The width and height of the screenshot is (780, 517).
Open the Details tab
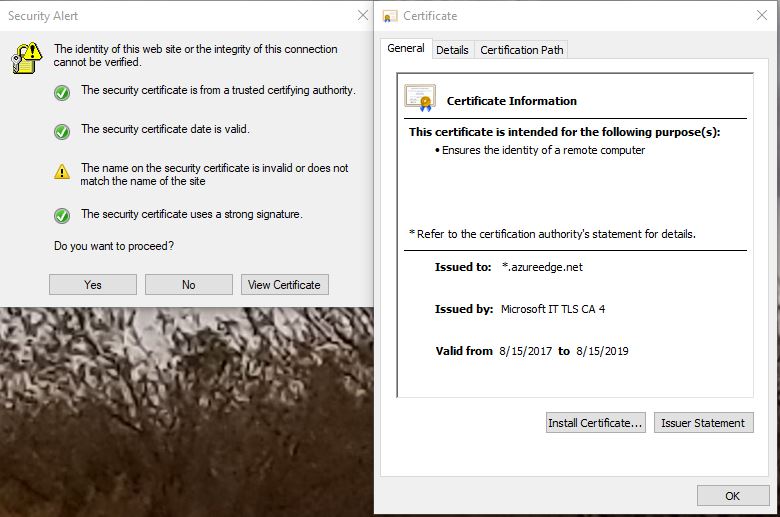click(x=452, y=50)
